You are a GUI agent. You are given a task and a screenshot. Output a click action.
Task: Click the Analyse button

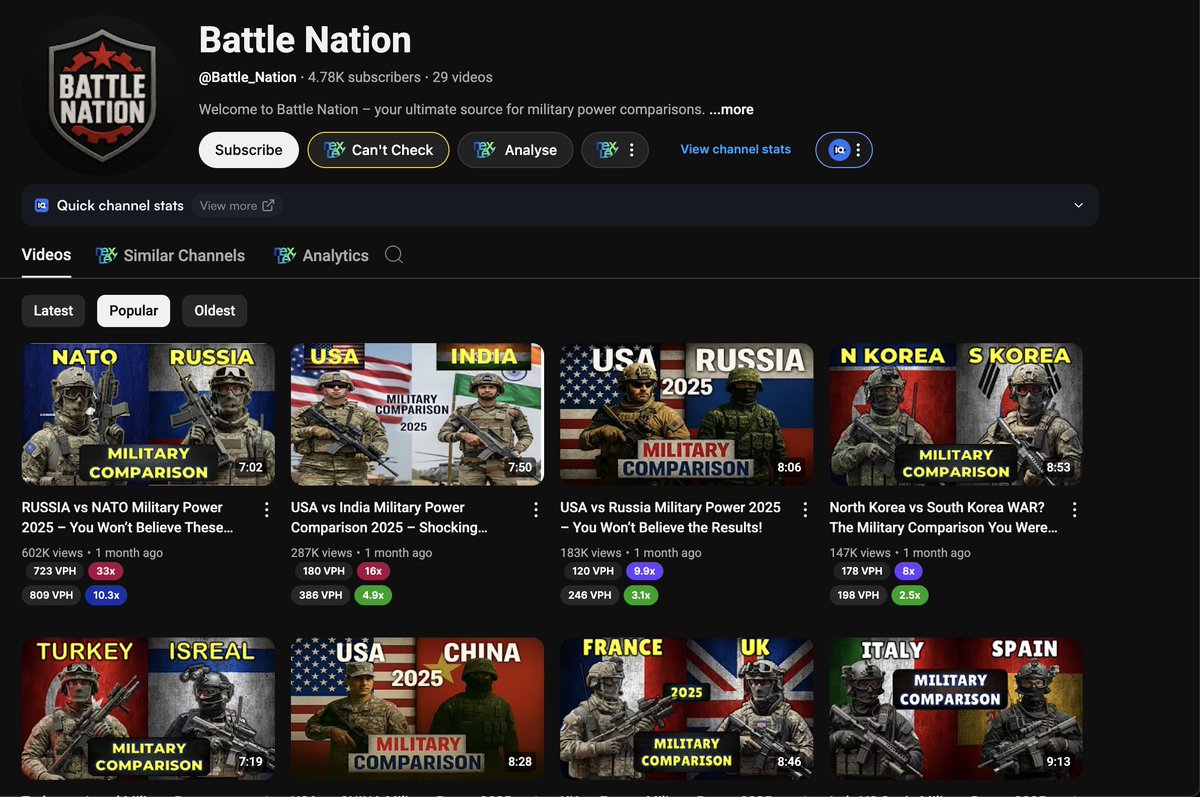[515, 150]
